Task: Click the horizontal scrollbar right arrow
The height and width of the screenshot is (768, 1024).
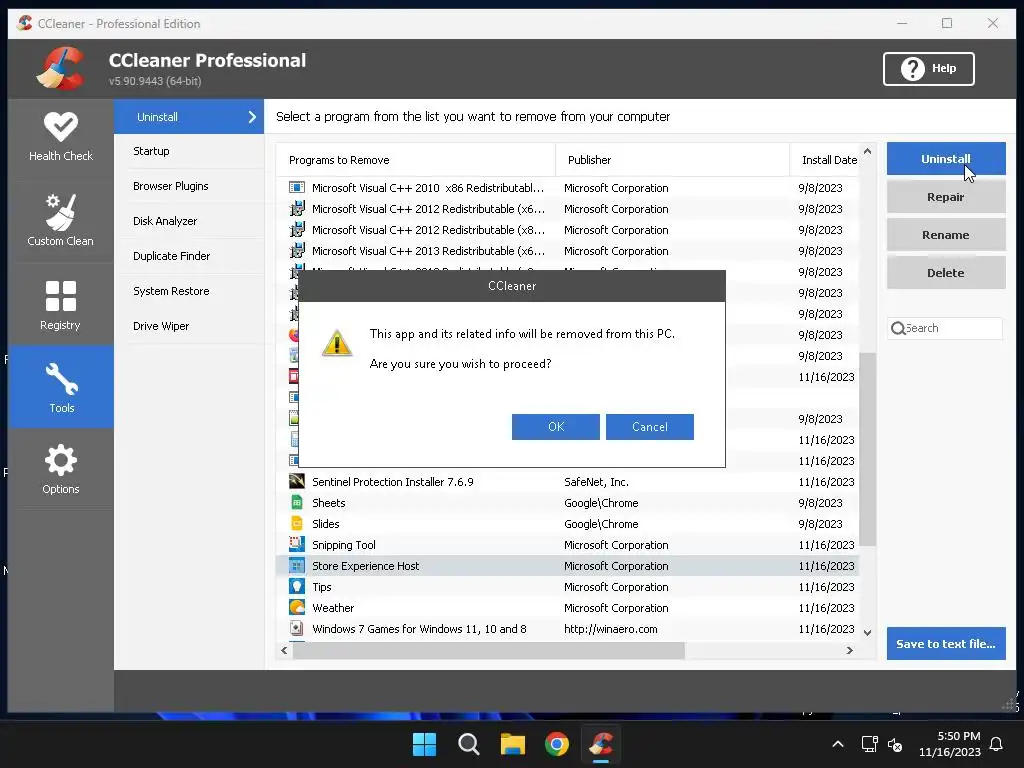Action: point(850,650)
